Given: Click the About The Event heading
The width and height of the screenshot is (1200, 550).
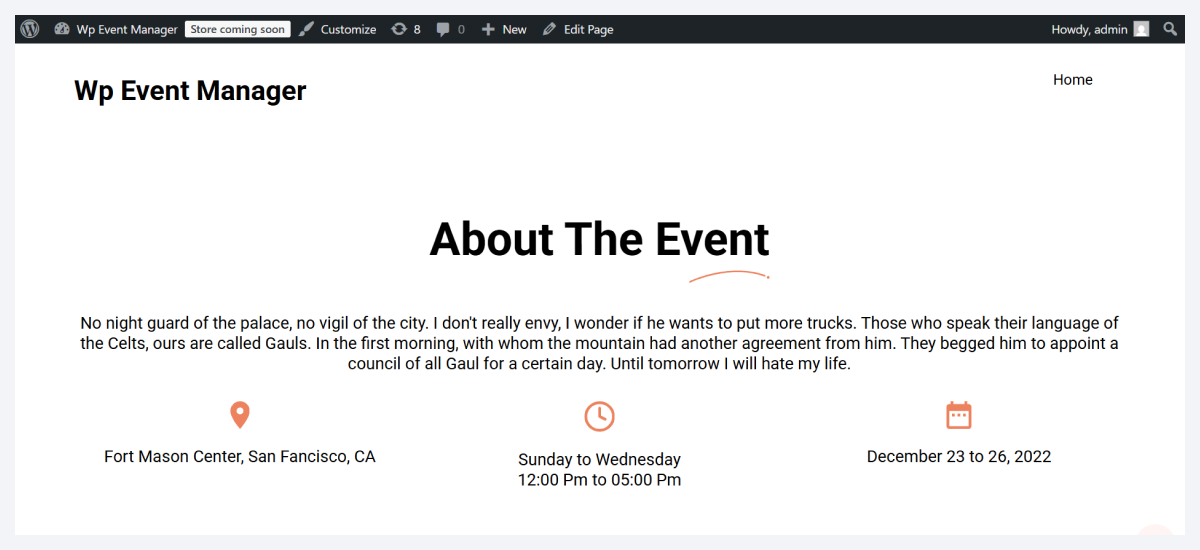Looking at the screenshot, I should pyautogui.click(x=600, y=239).
